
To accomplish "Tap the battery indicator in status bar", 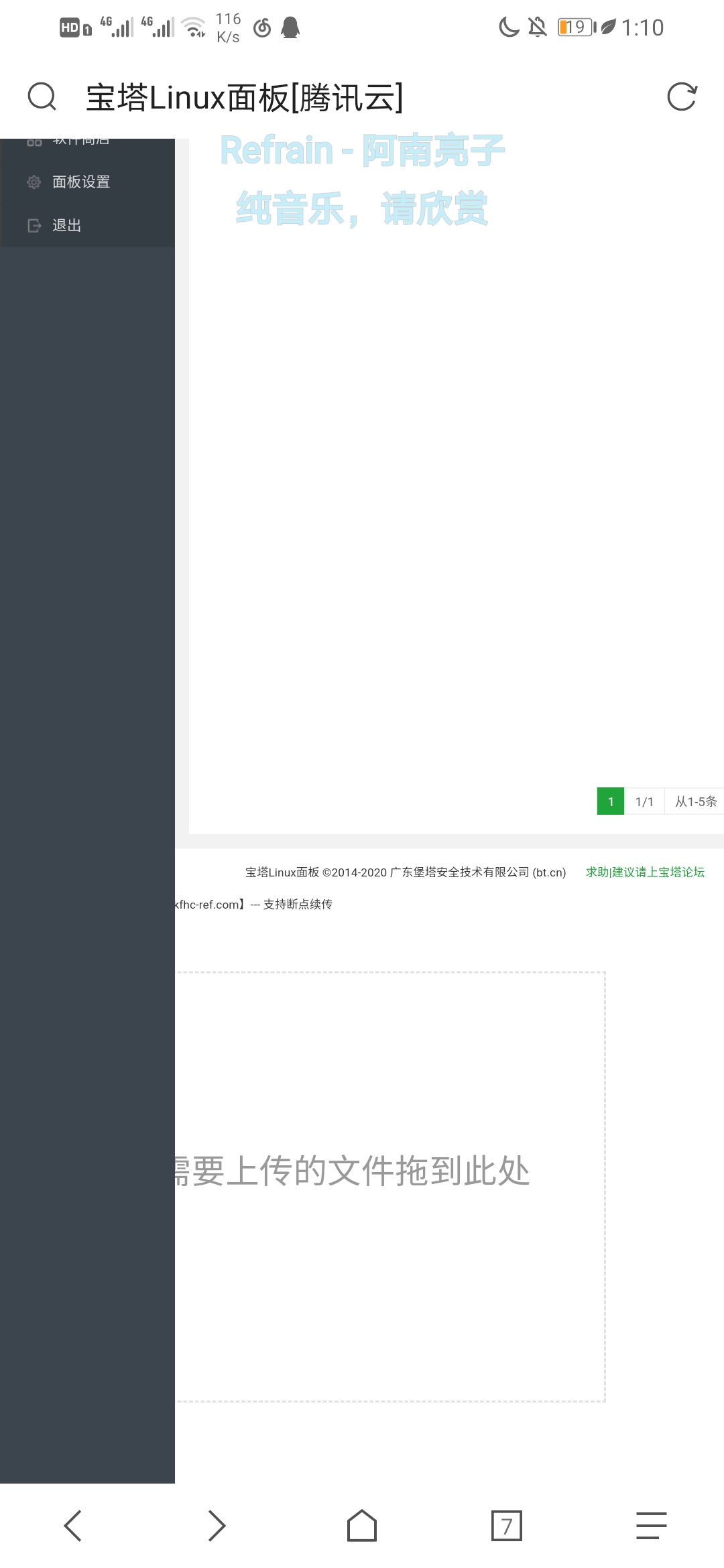I will coord(577,27).
